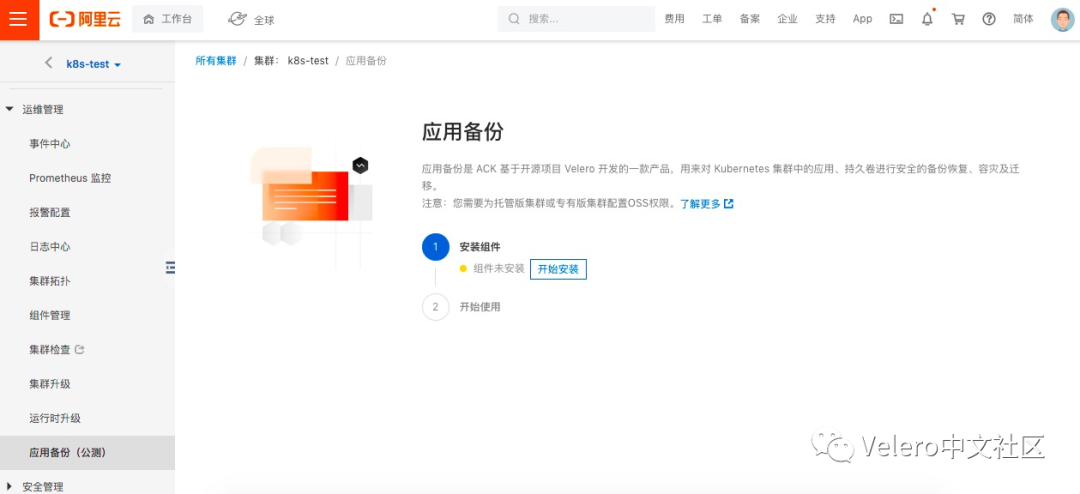The image size is (1080, 494).
Task: Open the 企业 menu
Action: (x=787, y=19)
